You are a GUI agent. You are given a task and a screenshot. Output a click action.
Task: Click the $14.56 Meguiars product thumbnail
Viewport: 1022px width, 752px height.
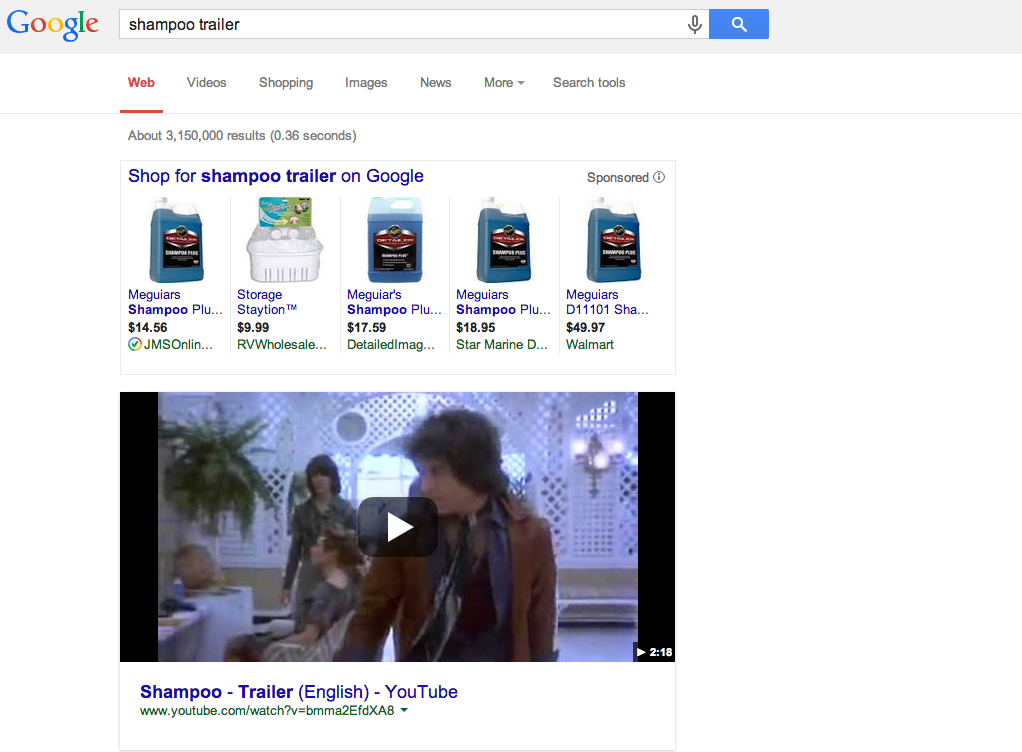pyautogui.click(x=177, y=240)
